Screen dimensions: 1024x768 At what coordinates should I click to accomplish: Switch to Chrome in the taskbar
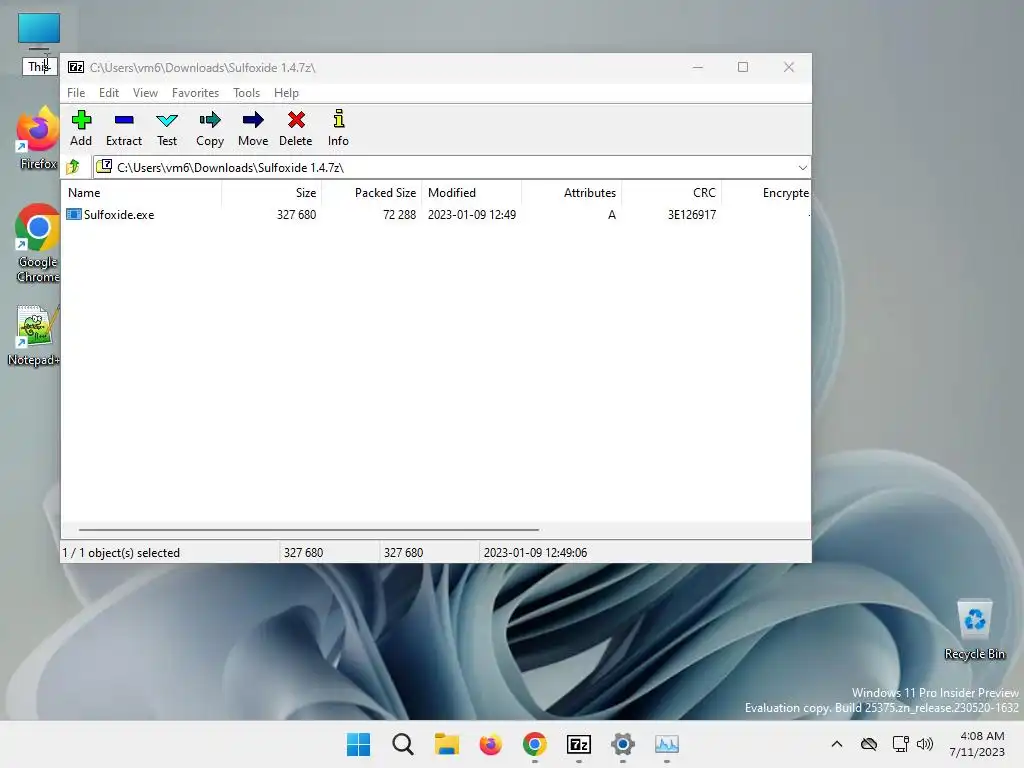[x=535, y=744]
